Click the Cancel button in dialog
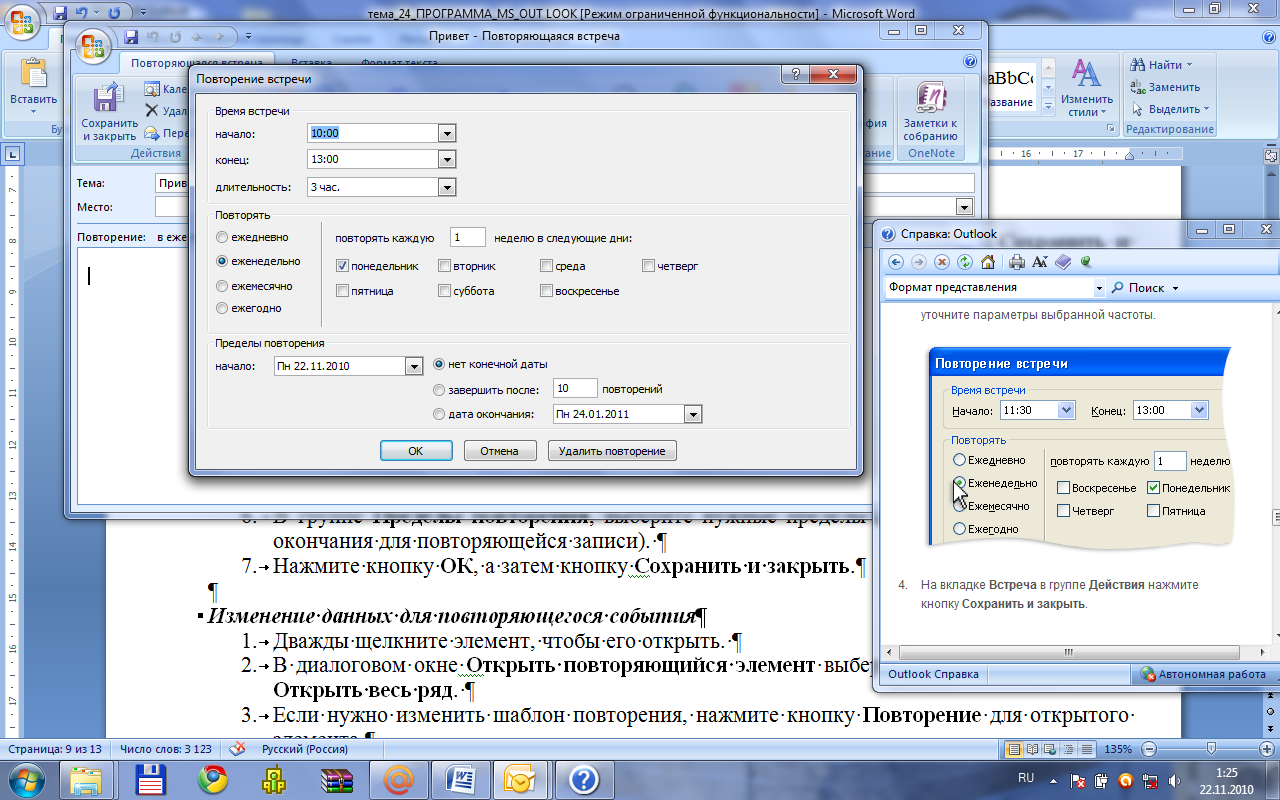Viewport: 1280px width, 800px height. coord(500,451)
